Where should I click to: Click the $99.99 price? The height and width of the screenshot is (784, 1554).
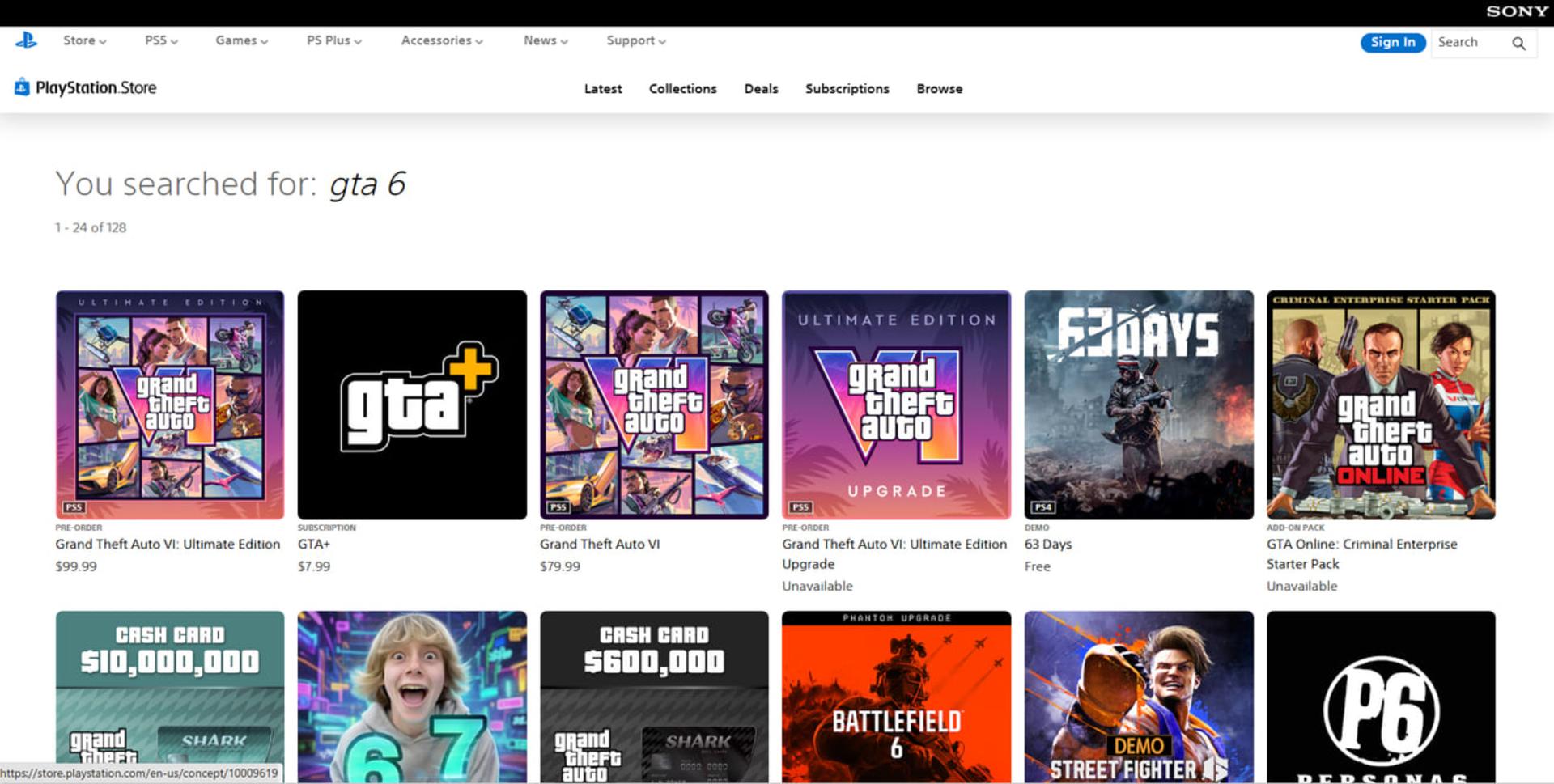pos(76,566)
